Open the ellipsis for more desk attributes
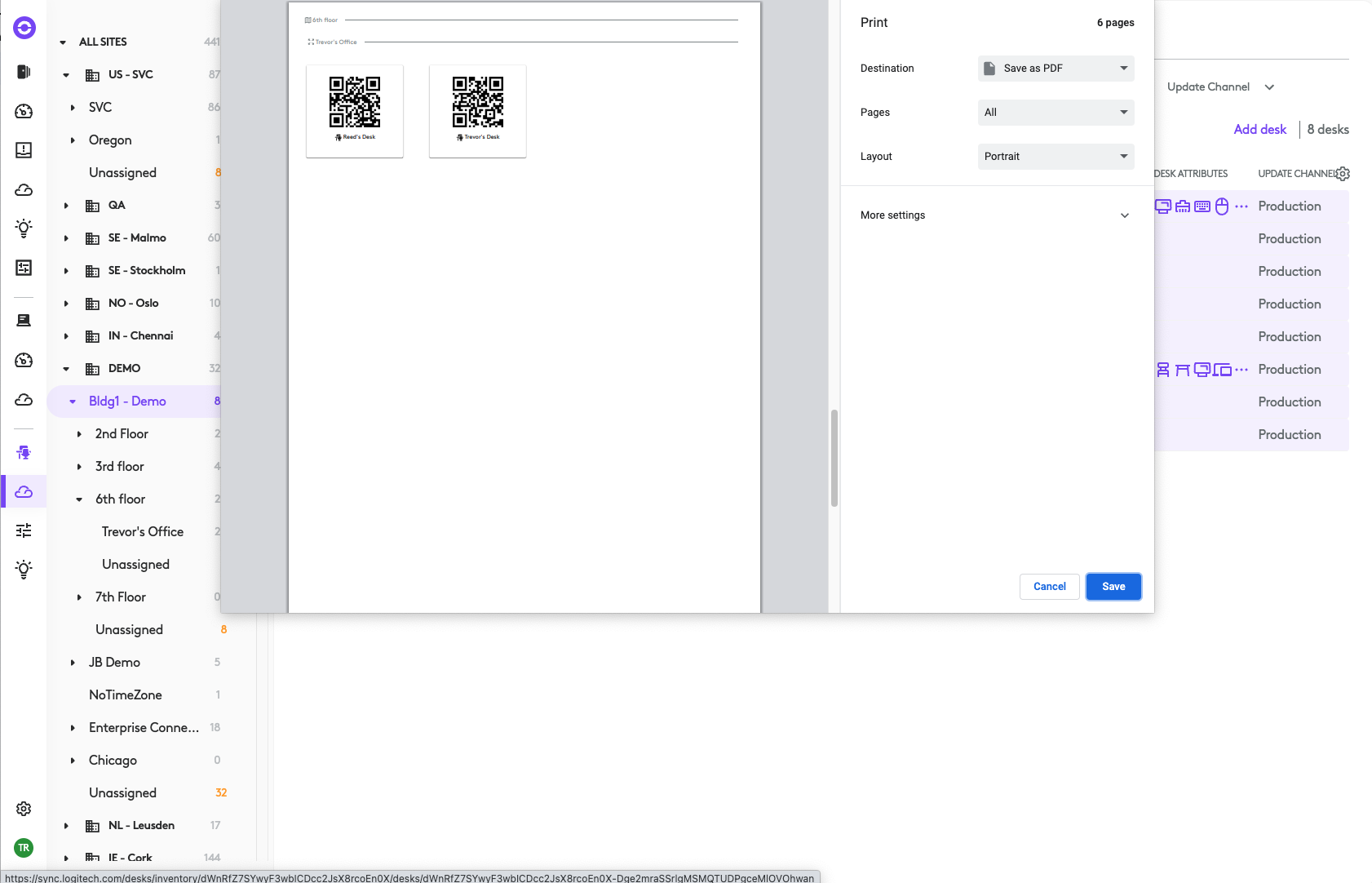Image resolution: width=1372 pixels, height=883 pixels. click(1241, 206)
